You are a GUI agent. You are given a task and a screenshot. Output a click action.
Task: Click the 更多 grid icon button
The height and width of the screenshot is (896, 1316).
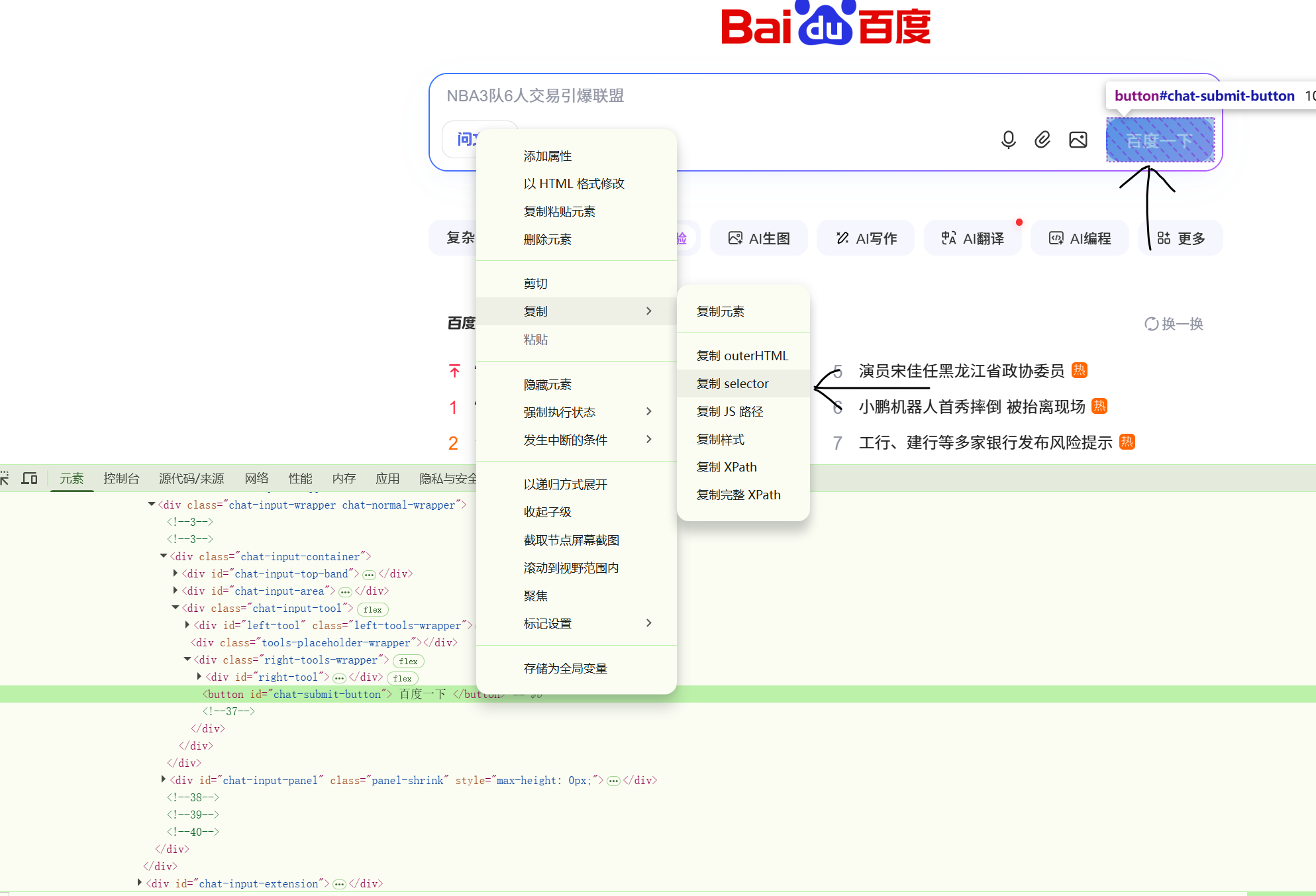point(1180,238)
